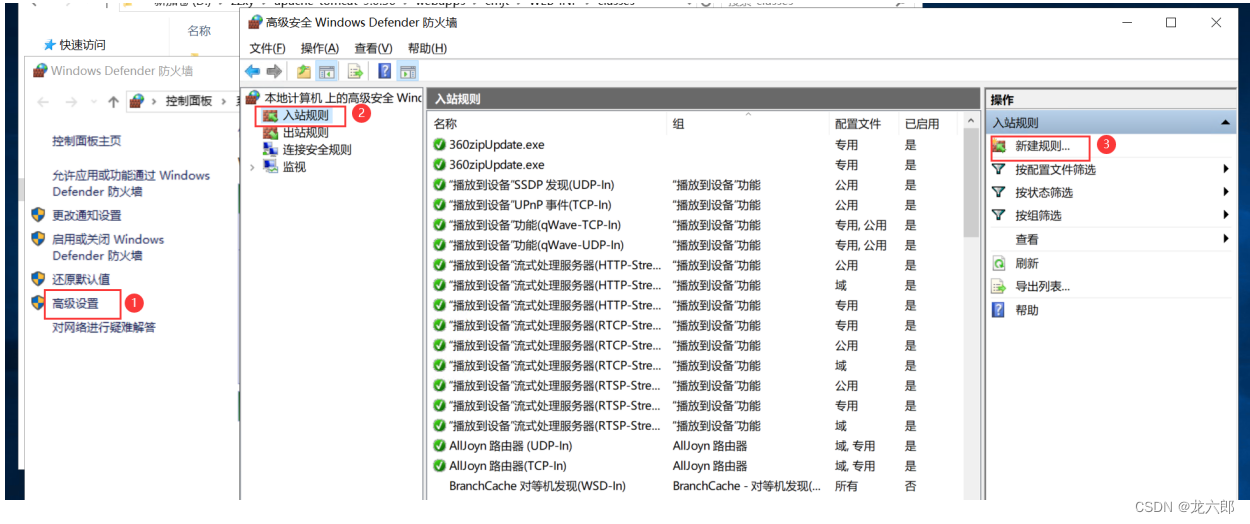Click 导出列表... in the actions pane
1250x524 pixels.
(x=1042, y=286)
